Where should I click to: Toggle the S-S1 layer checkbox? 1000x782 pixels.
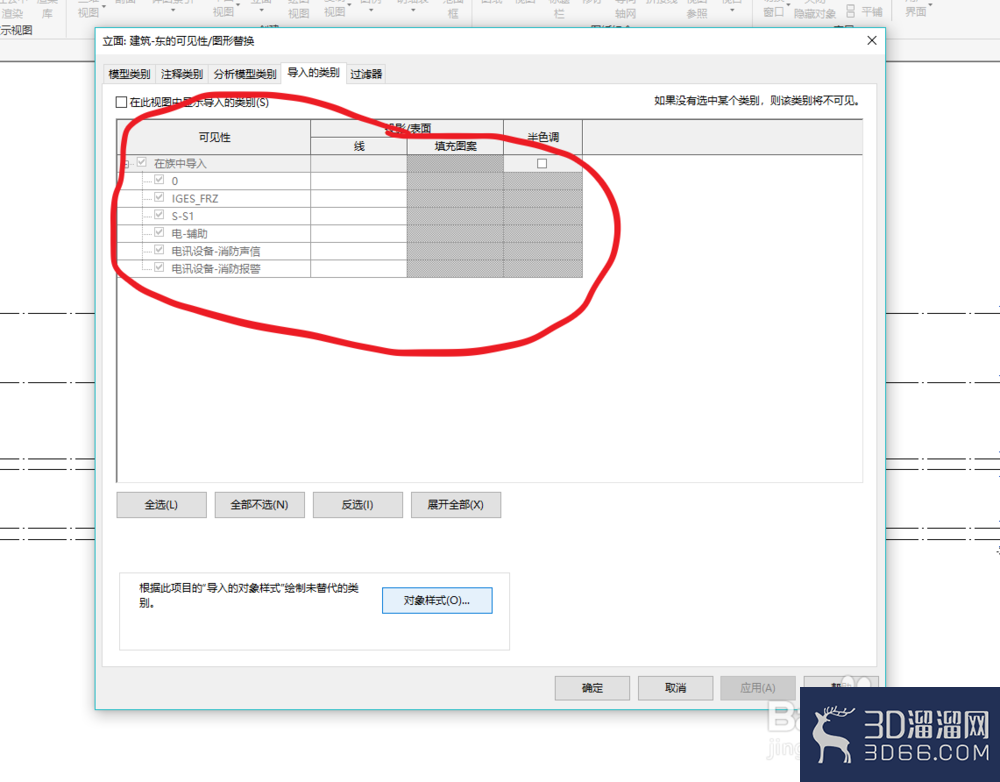coord(159,215)
